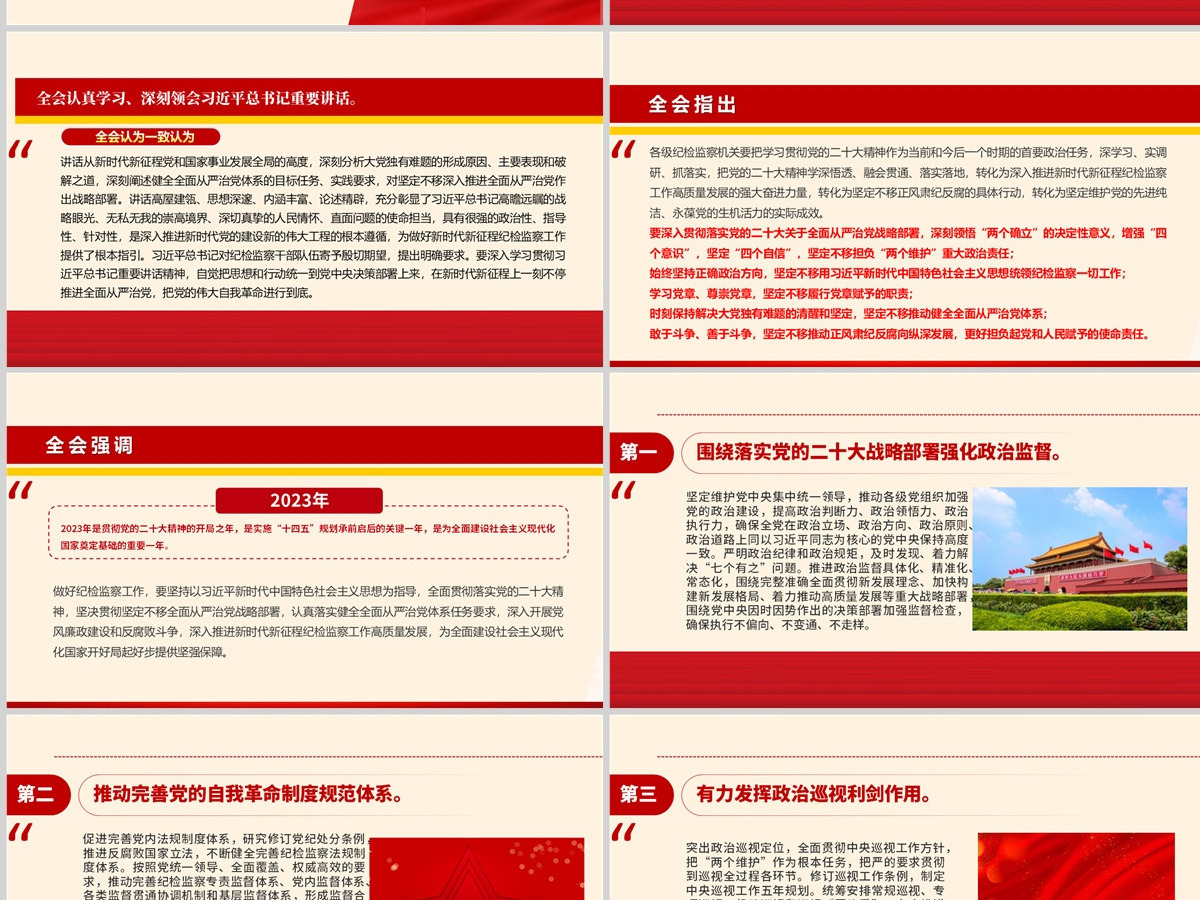Viewport: 1200px width, 900px height.
Task: Click red line starting 敢于斗争、善于斗争
Action: pyautogui.click(x=900, y=334)
